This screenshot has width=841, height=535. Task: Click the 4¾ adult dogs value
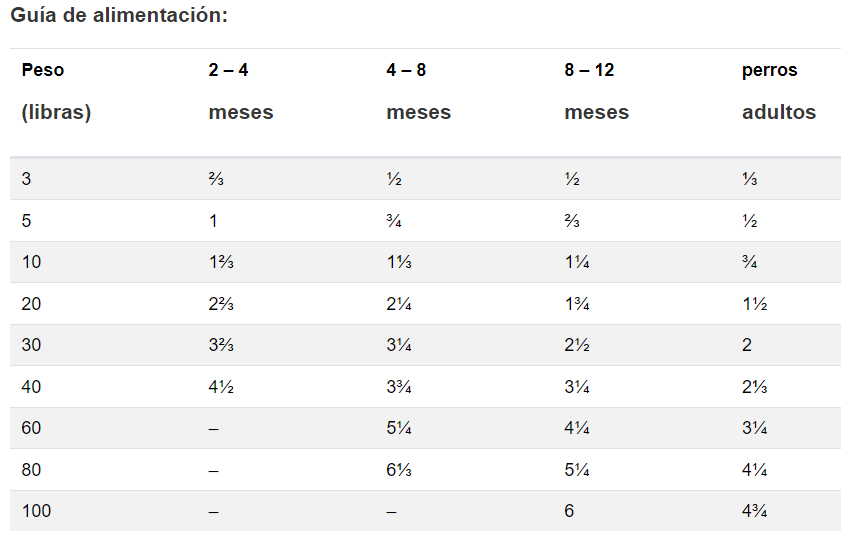(x=755, y=511)
